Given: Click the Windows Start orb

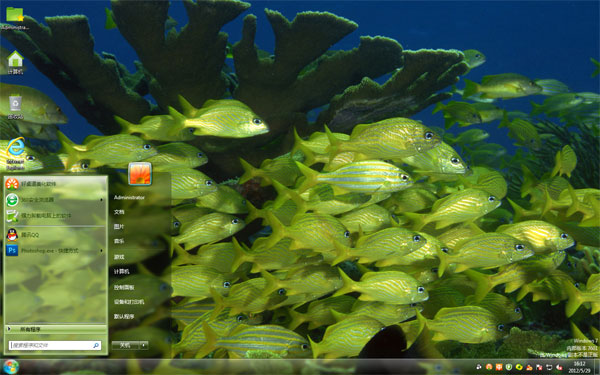Looking at the screenshot, I should [x=11, y=367].
